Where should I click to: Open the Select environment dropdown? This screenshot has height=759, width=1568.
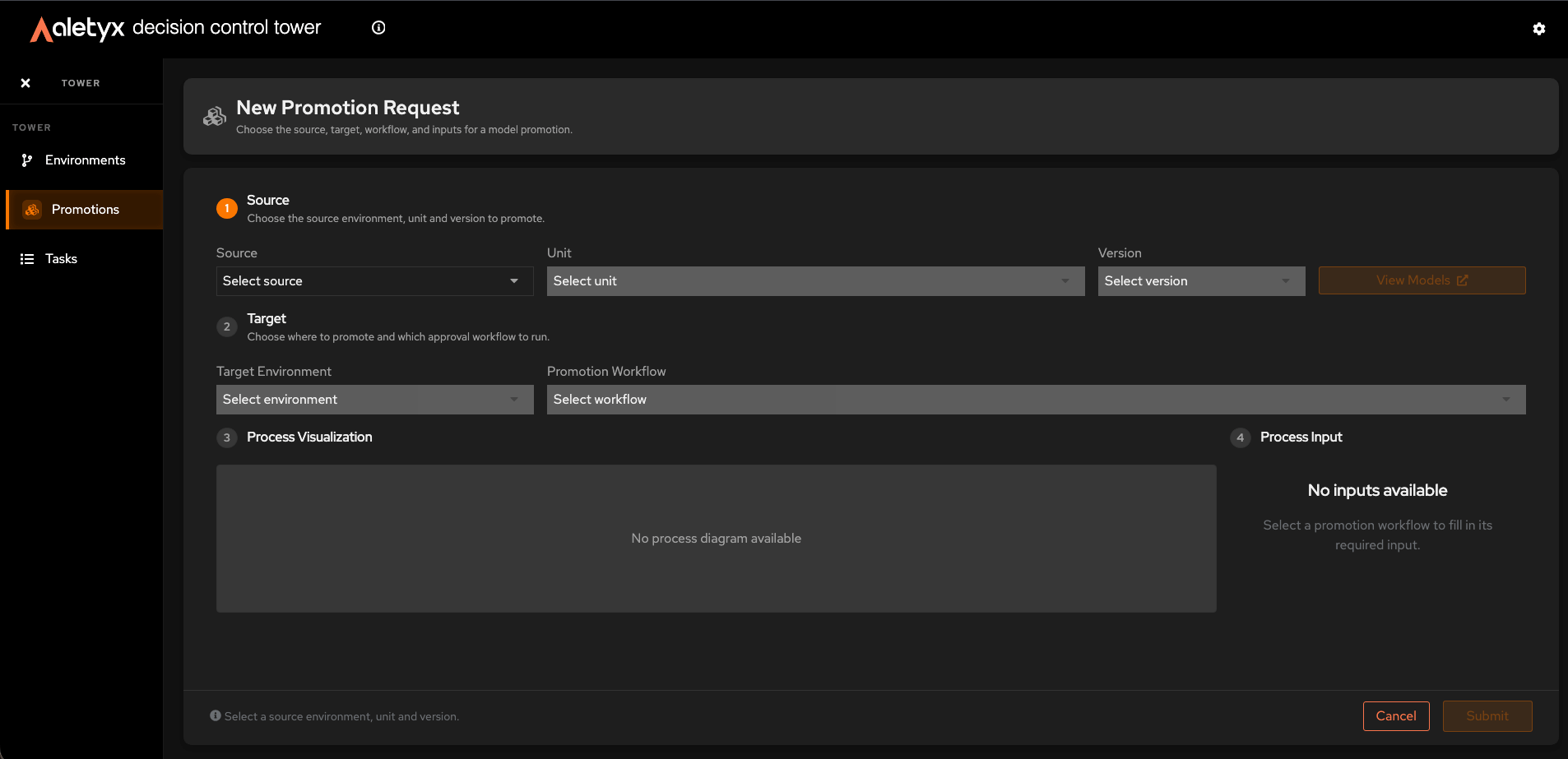click(375, 400)
